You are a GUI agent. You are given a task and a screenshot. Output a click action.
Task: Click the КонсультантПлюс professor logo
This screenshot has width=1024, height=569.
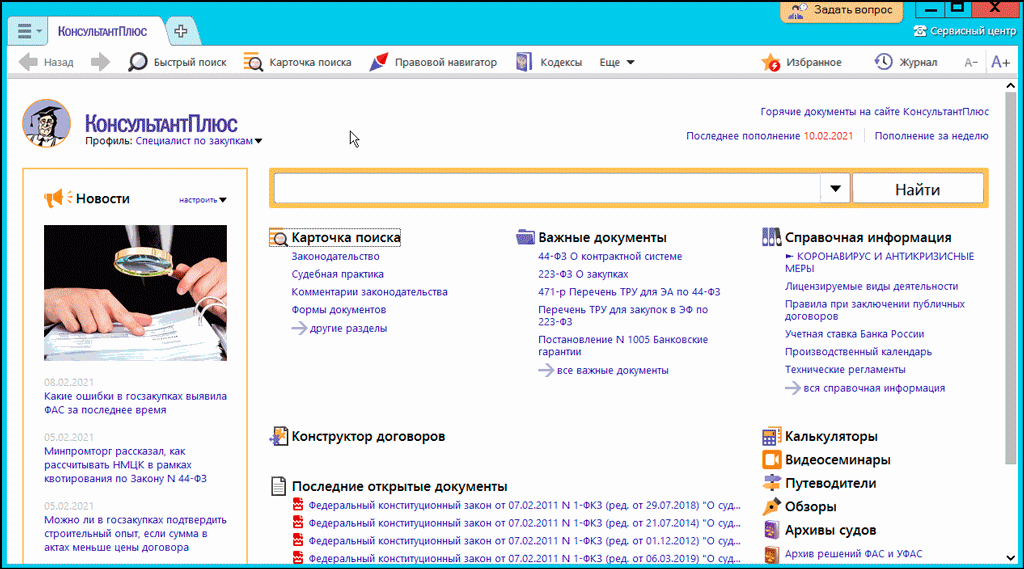tap(46, 123)
